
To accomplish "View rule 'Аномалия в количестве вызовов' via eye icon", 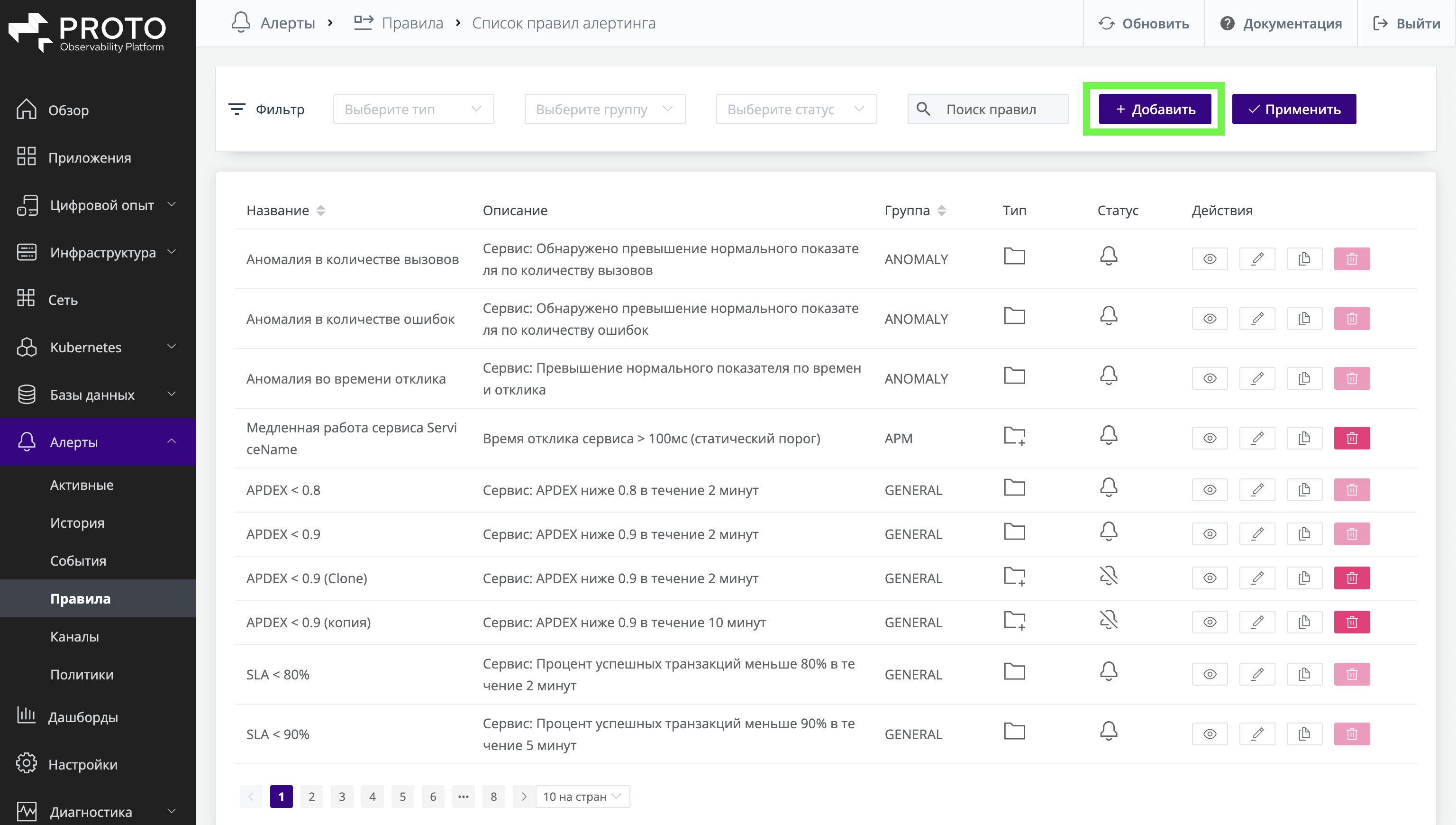I will pos(1210,259).
